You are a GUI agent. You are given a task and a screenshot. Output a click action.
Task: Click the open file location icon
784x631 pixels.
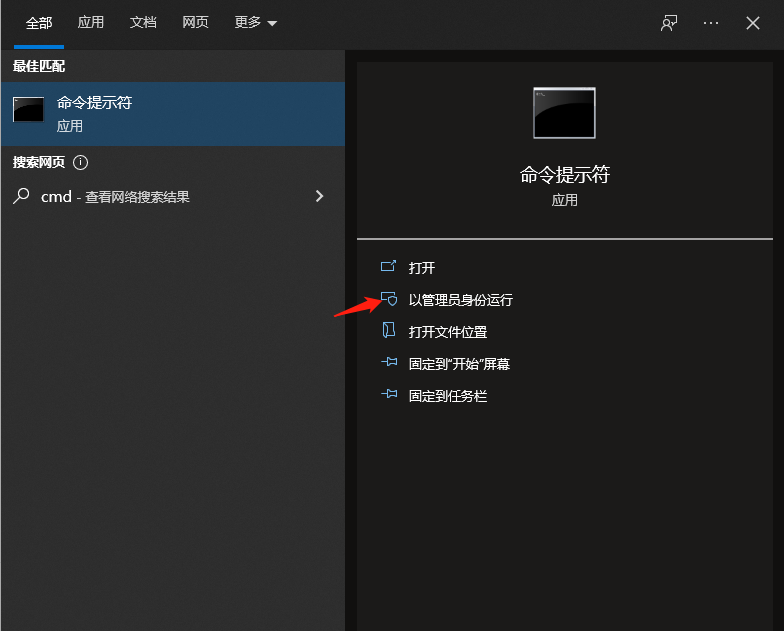tap(388, 330)
